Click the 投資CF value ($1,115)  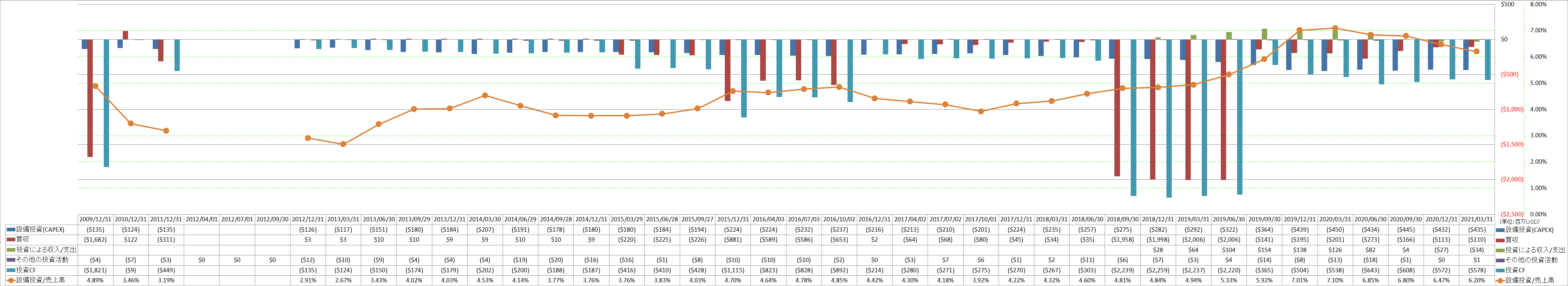pyautogui.click(x=733, y=270)
